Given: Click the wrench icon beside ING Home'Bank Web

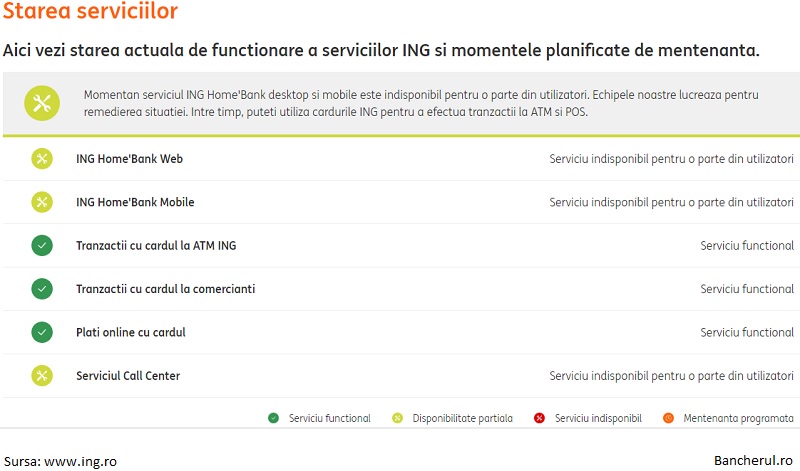Looking at the screenshot, I should click(42, 159).
